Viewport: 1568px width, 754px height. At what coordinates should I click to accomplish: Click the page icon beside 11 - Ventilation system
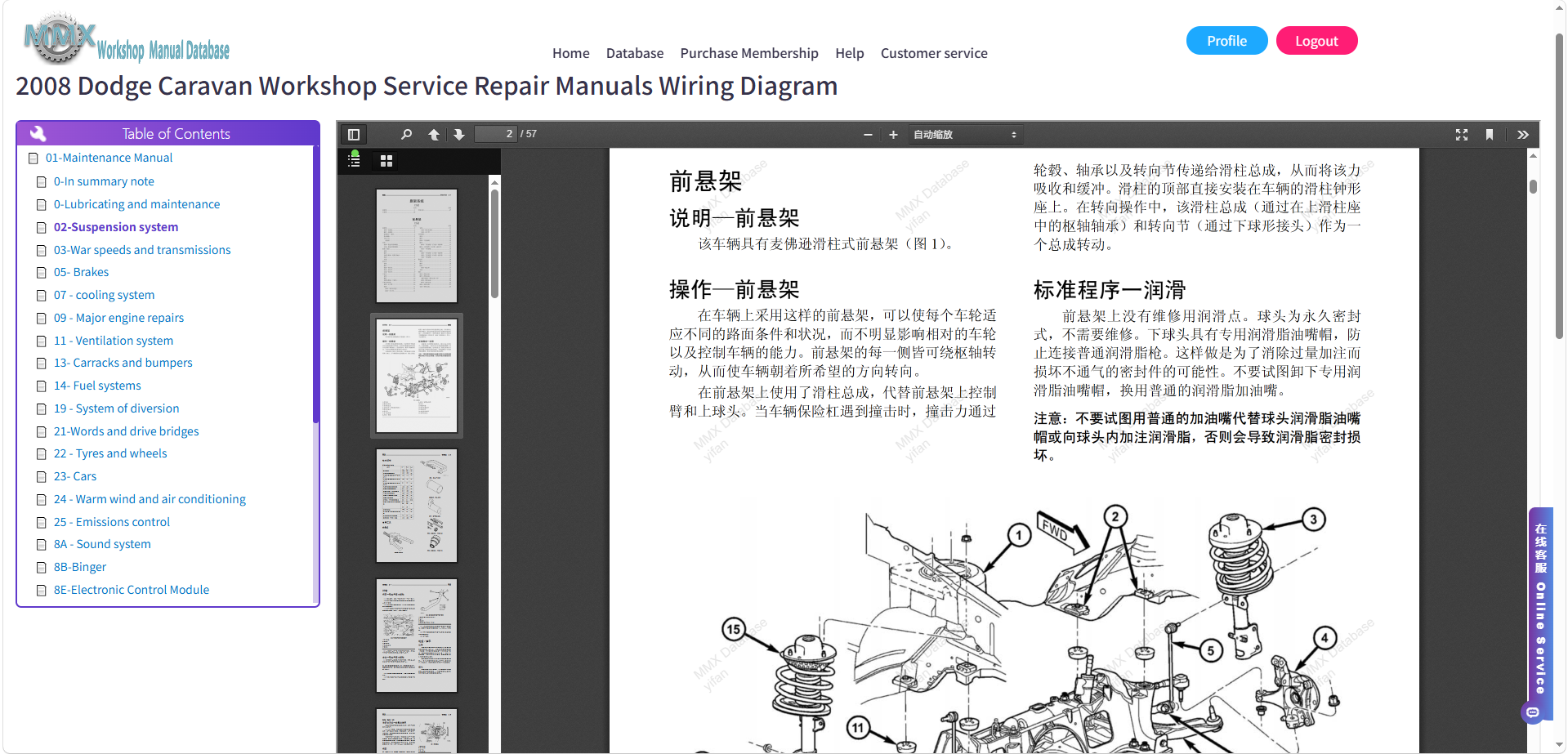[42, 341]
